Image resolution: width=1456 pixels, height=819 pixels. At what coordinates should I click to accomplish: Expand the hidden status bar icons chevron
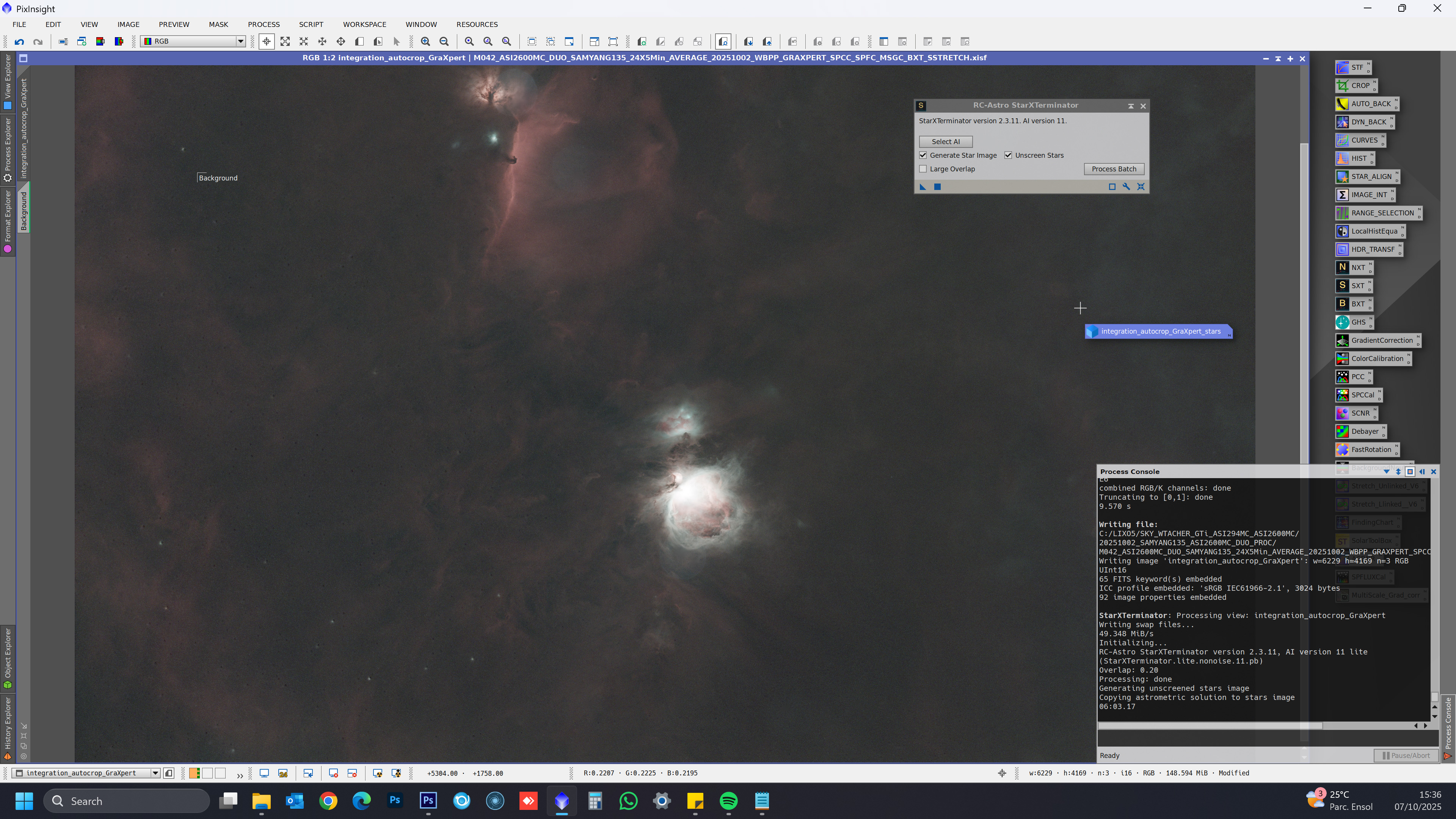tap(240, 775)
